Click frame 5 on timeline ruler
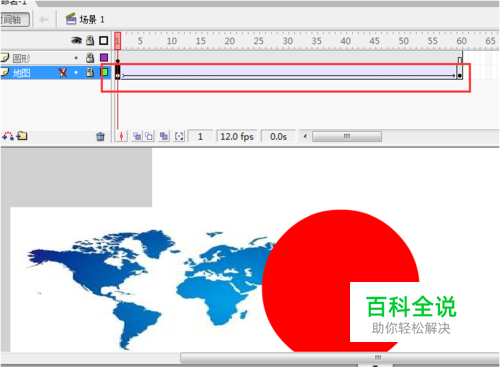This screenshot has height=367, width=500. tap(140, 41)
